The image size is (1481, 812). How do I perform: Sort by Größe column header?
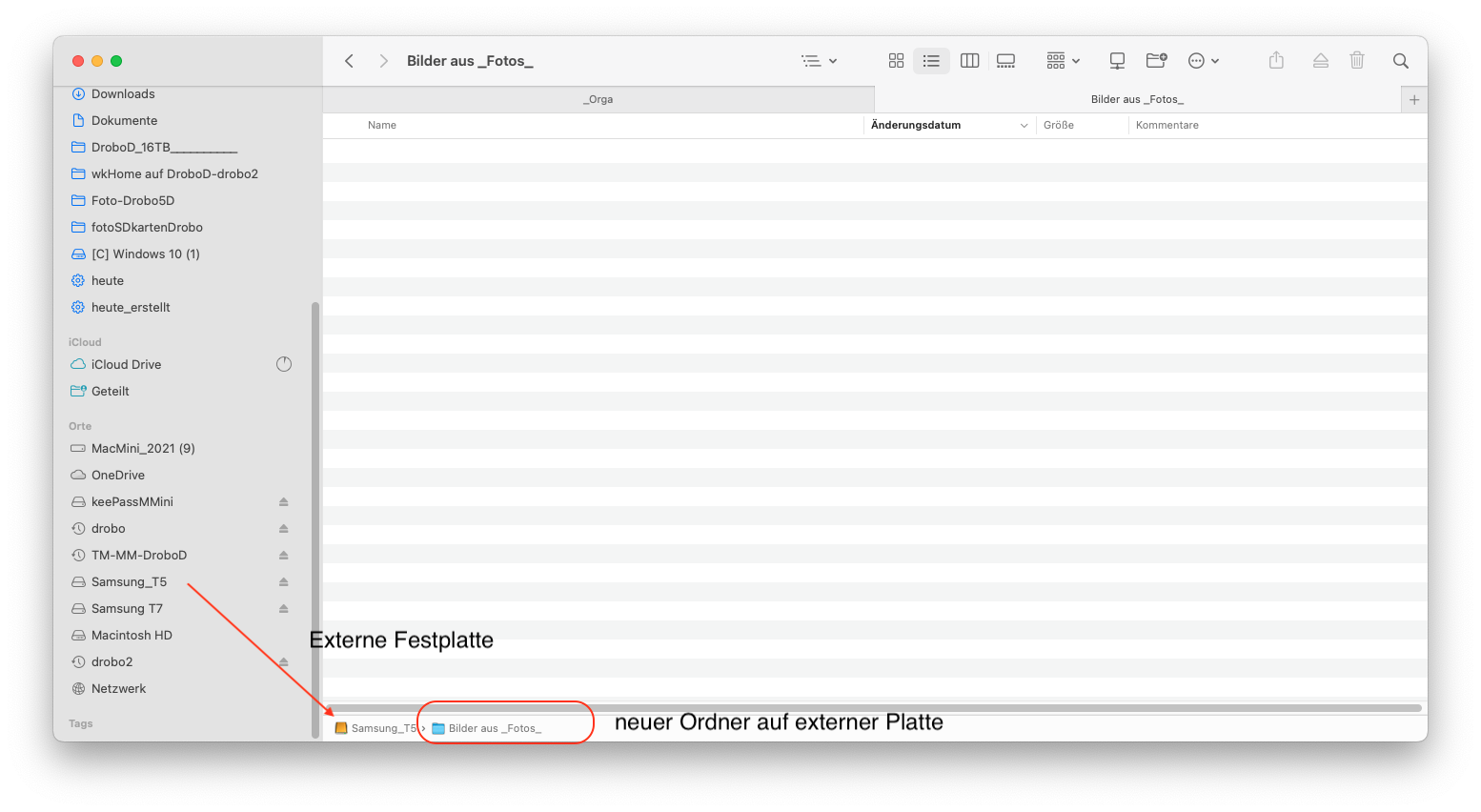1059,125
